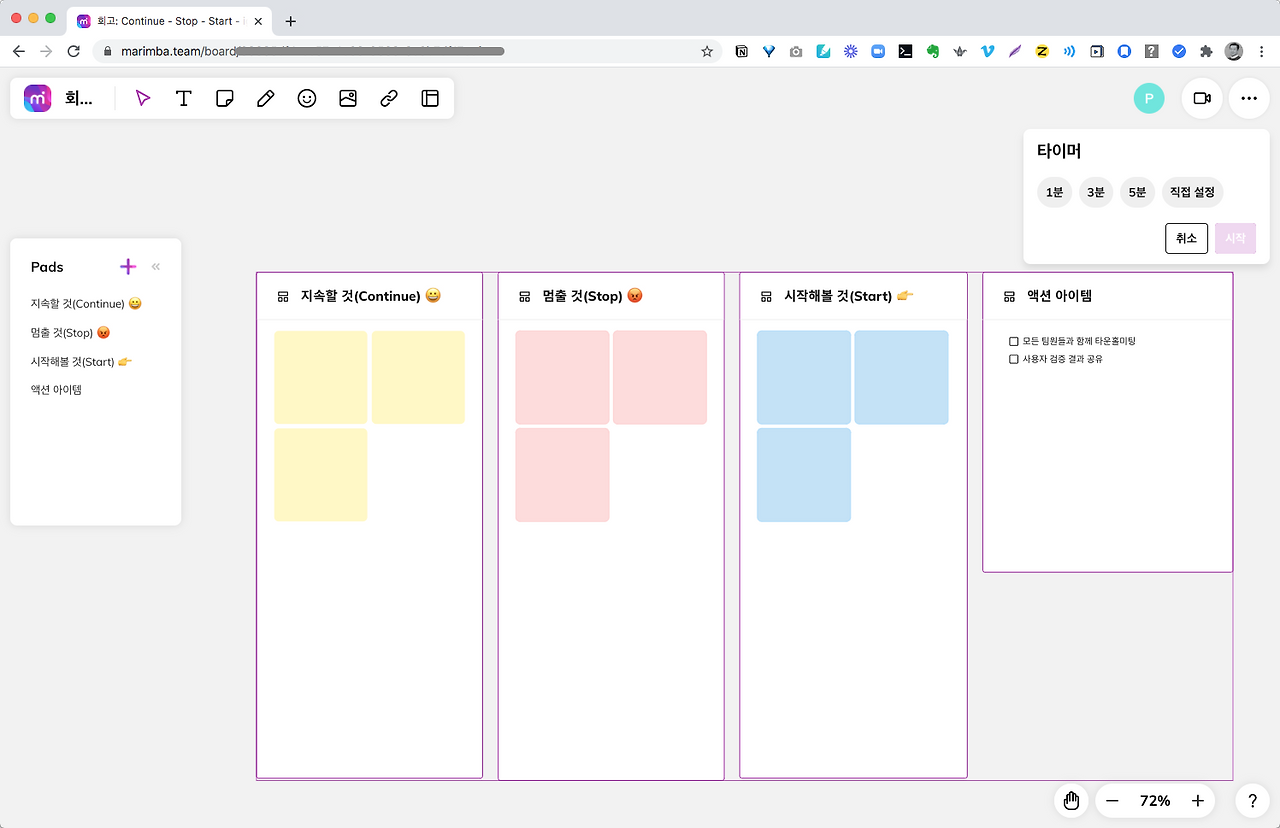Go to 지속할 것(Continue) in the Pads list

(86, 304)
